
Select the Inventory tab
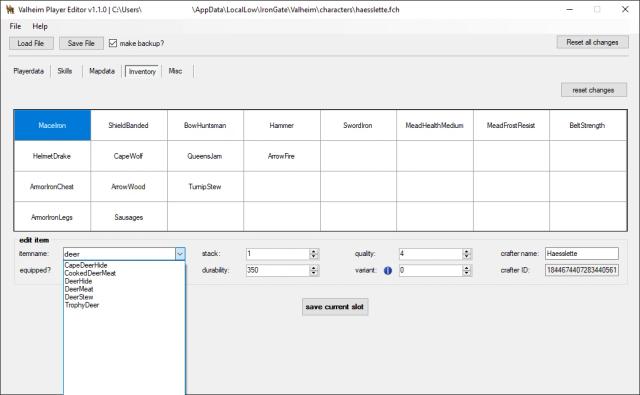142,71
